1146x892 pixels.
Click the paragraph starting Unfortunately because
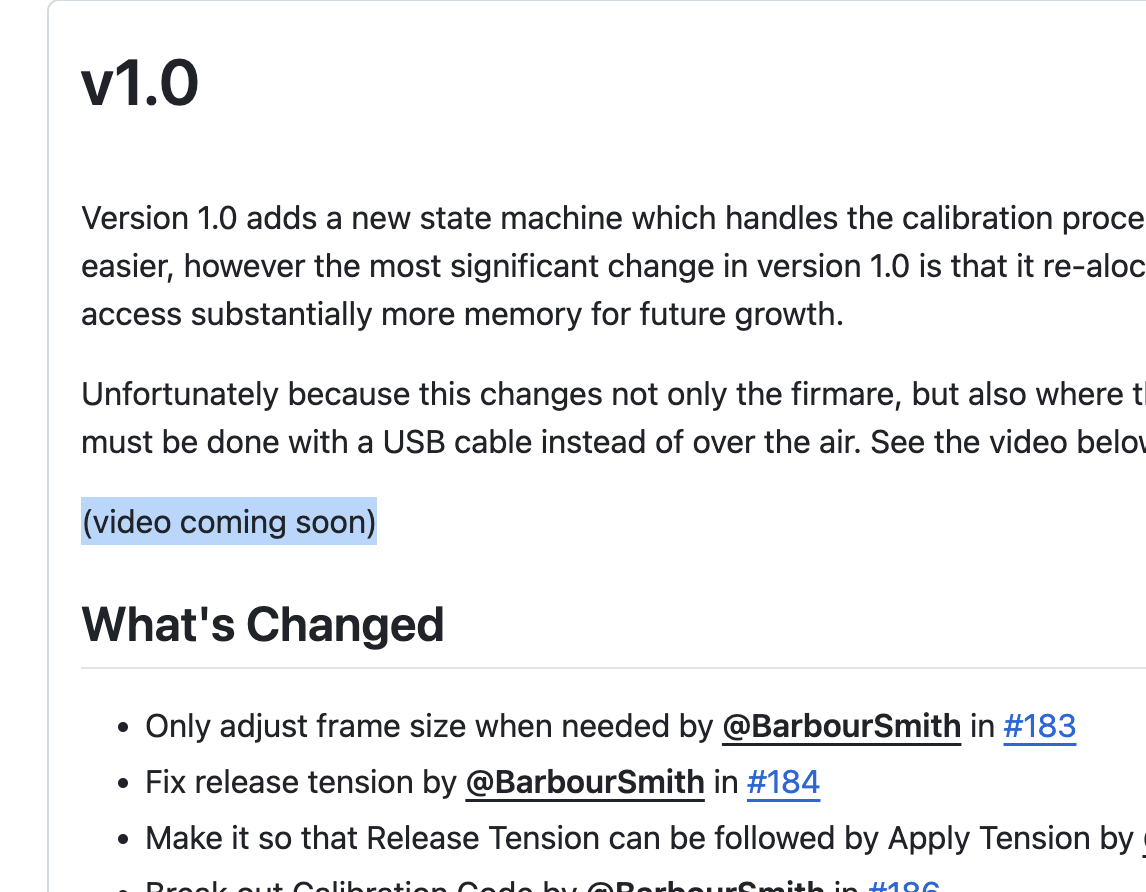(613, 418)
